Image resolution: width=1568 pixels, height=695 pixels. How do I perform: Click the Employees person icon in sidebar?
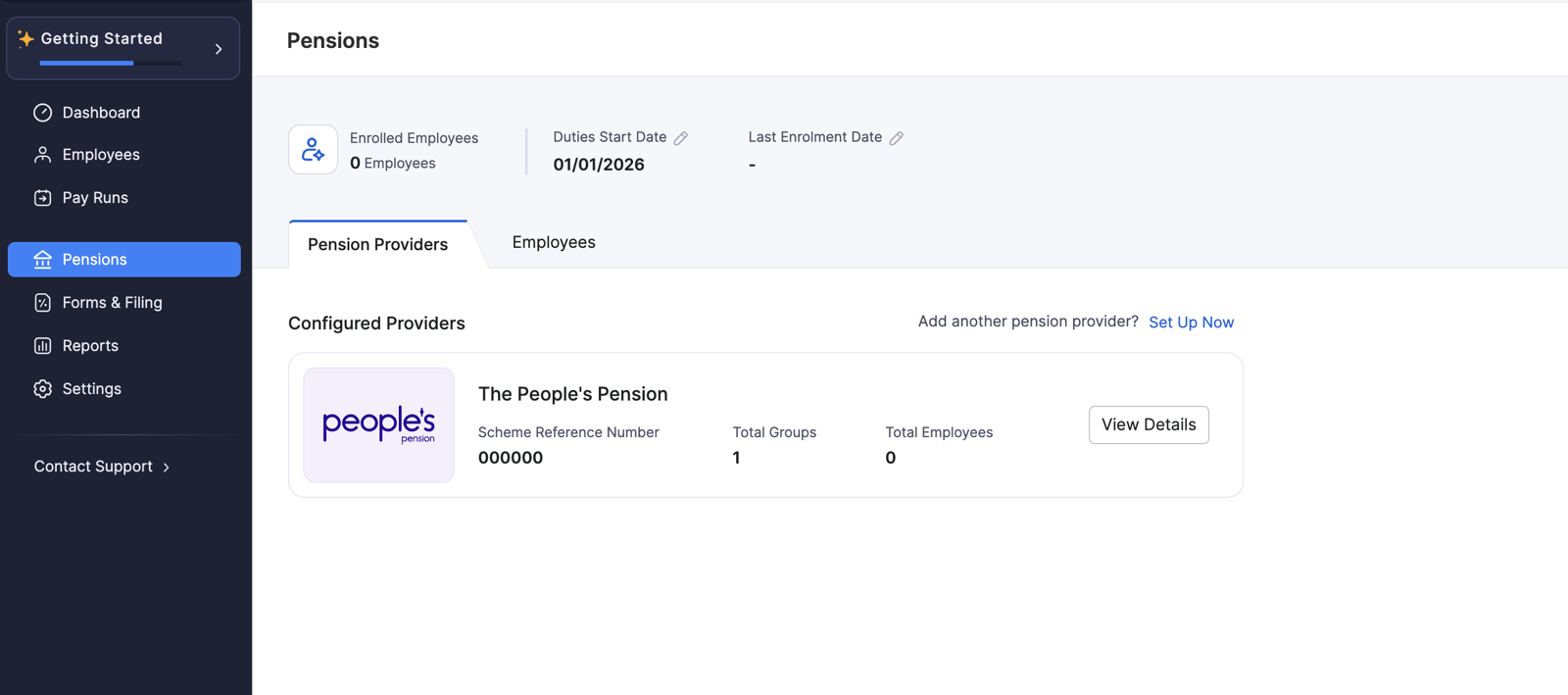tap(42, 155)
